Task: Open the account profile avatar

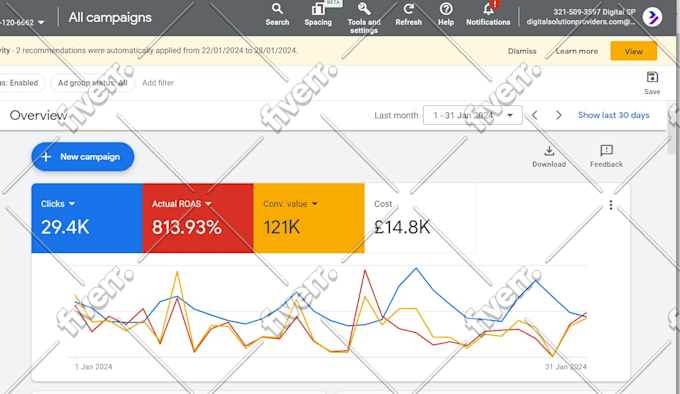Action: pos(652,18)
